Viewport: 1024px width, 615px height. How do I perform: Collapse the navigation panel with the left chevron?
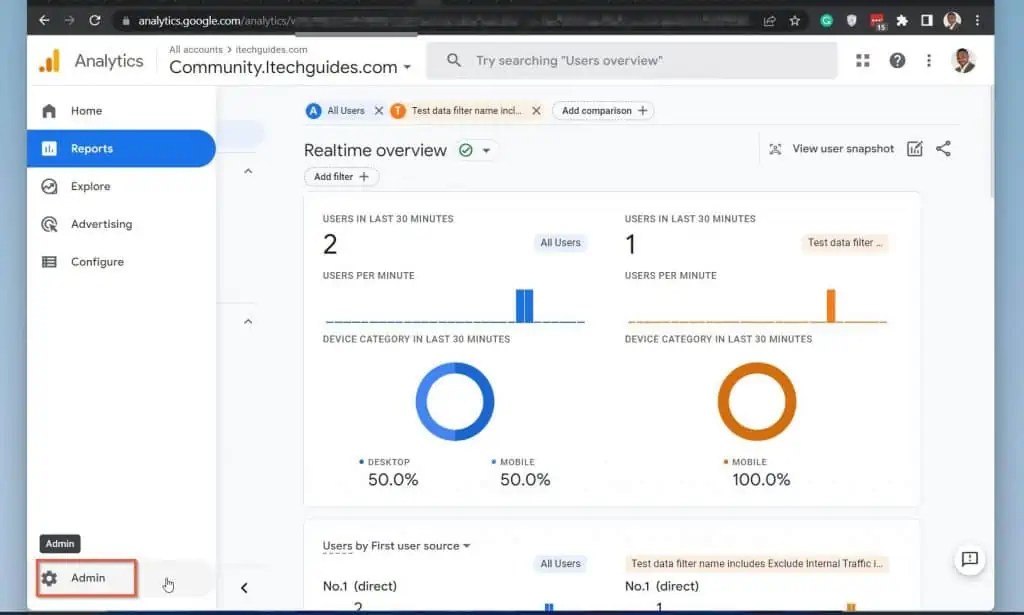pos(244,588)
